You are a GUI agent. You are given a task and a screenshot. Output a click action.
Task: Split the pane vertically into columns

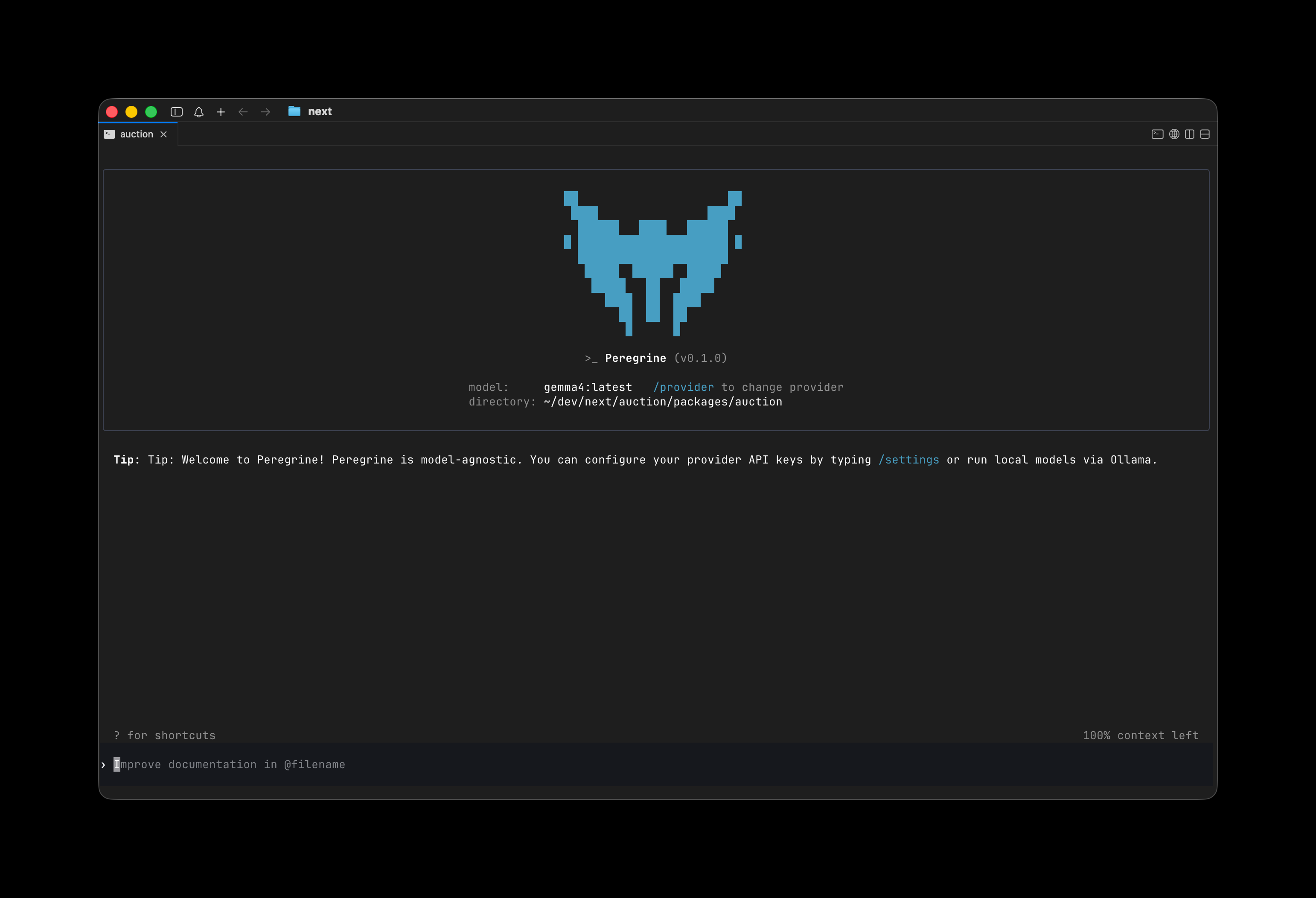(1190, 134)
